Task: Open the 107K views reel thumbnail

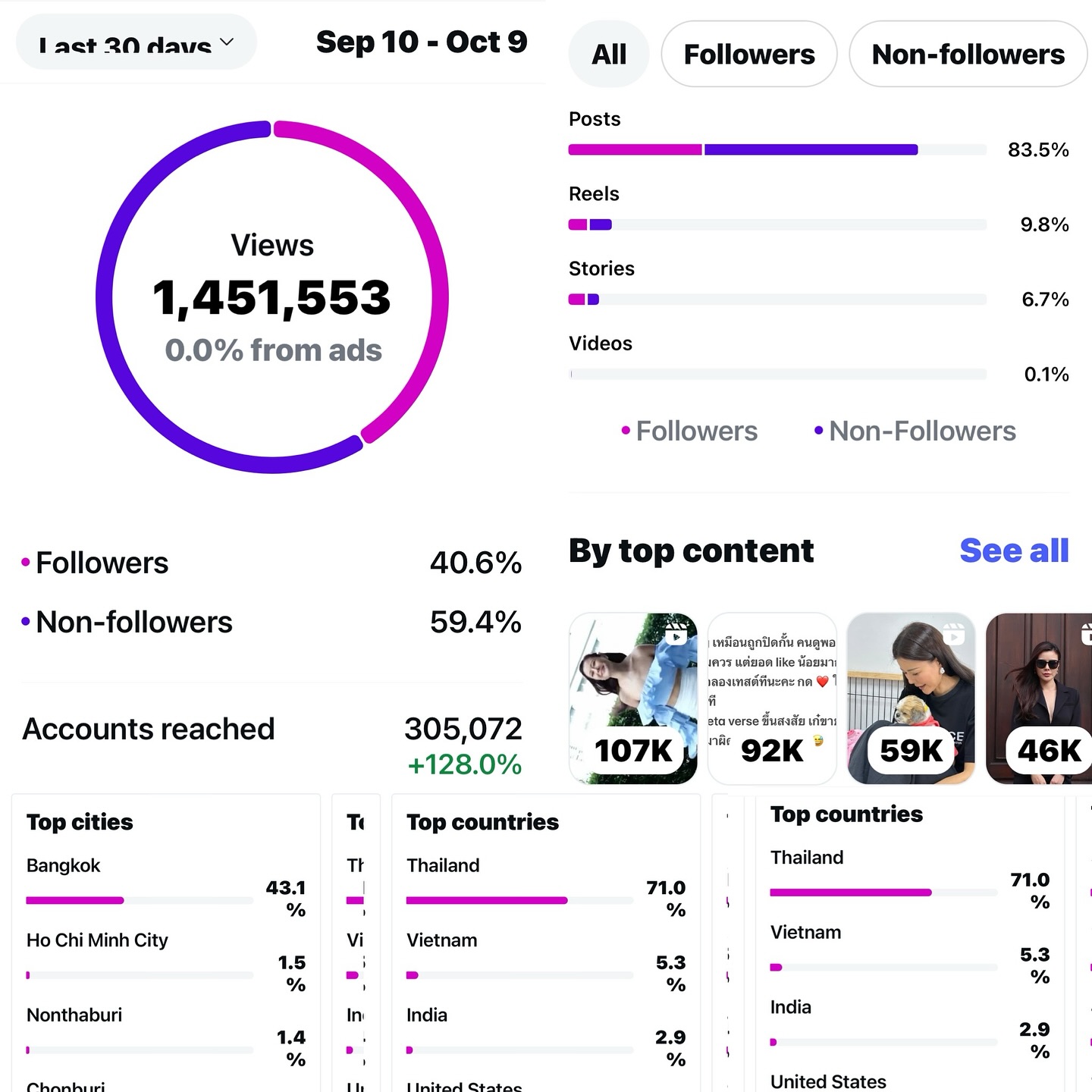Action: tap(632, 698)
